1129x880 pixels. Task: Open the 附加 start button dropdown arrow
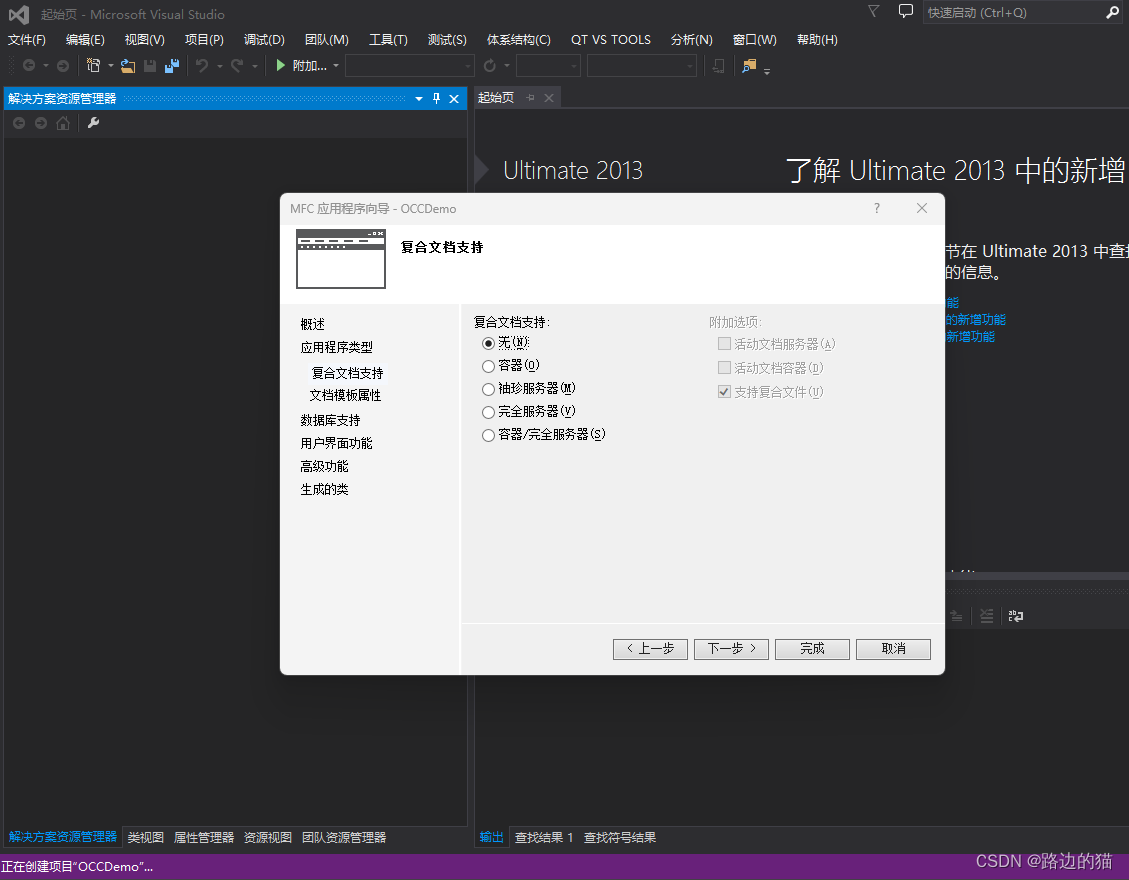(336, 66)
